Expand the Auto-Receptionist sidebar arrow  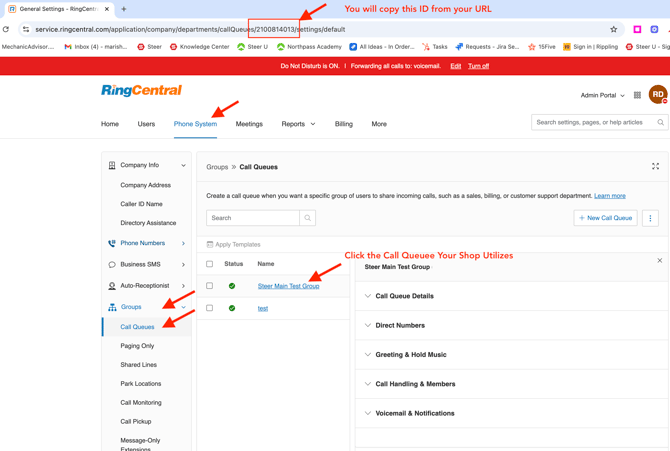183,286
